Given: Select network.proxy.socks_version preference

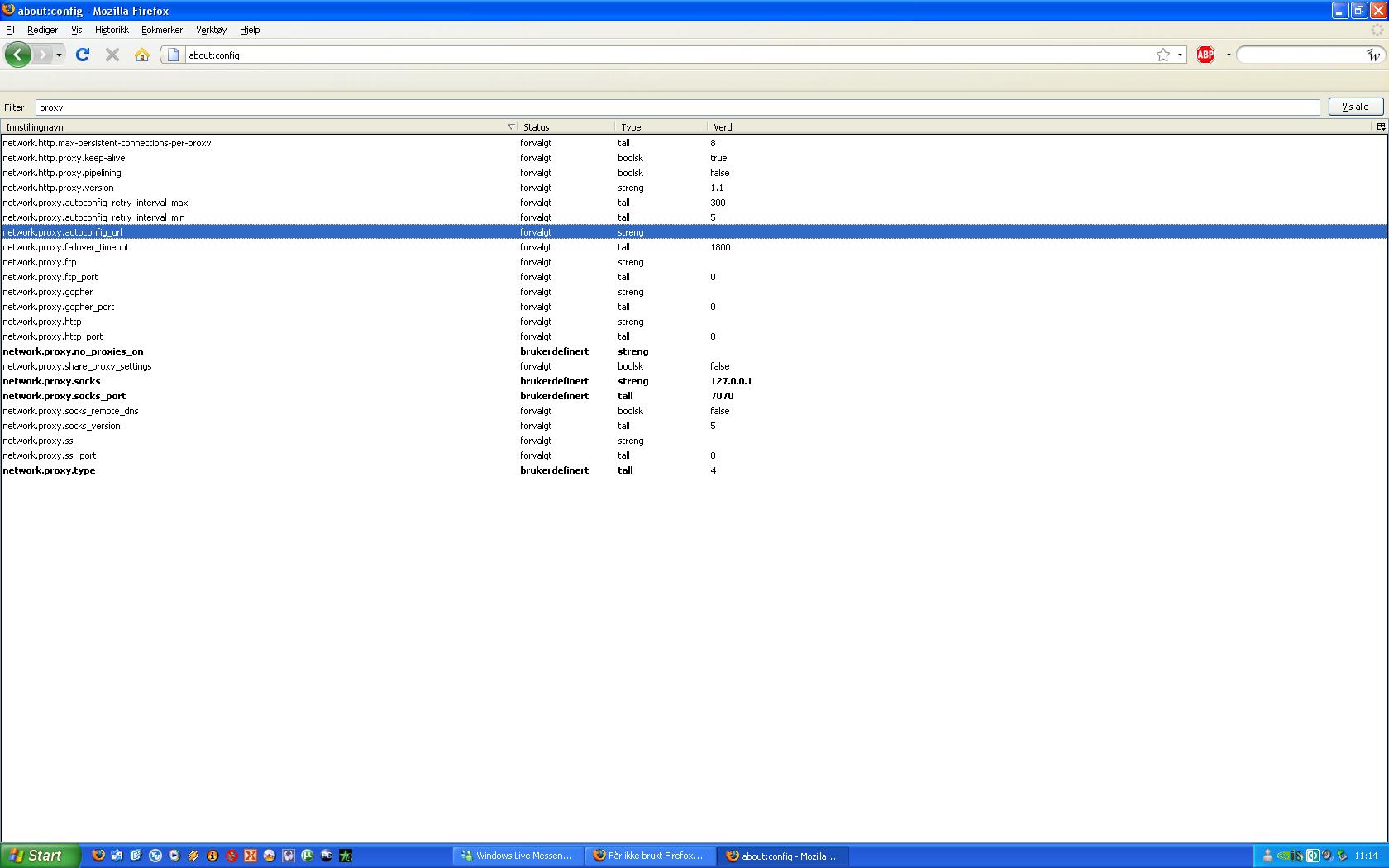Looking at the screenshot, I should 694,426.
